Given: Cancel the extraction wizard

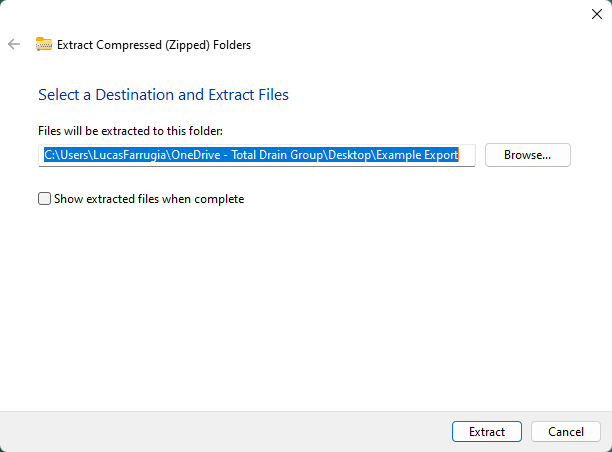Looking at the screenshot, I should point(565,432).
